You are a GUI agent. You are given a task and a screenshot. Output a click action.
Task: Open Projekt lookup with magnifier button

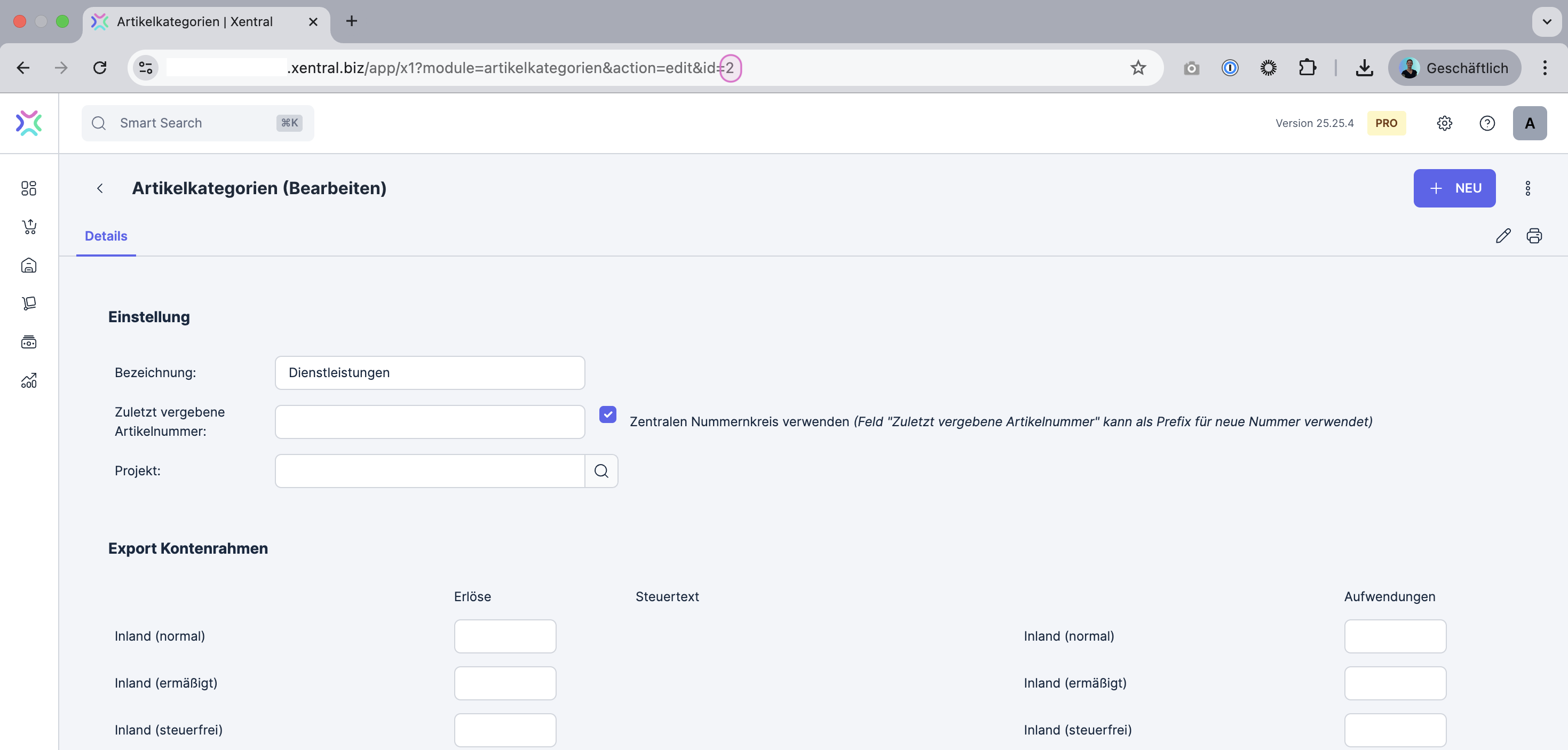coord(601,470)
